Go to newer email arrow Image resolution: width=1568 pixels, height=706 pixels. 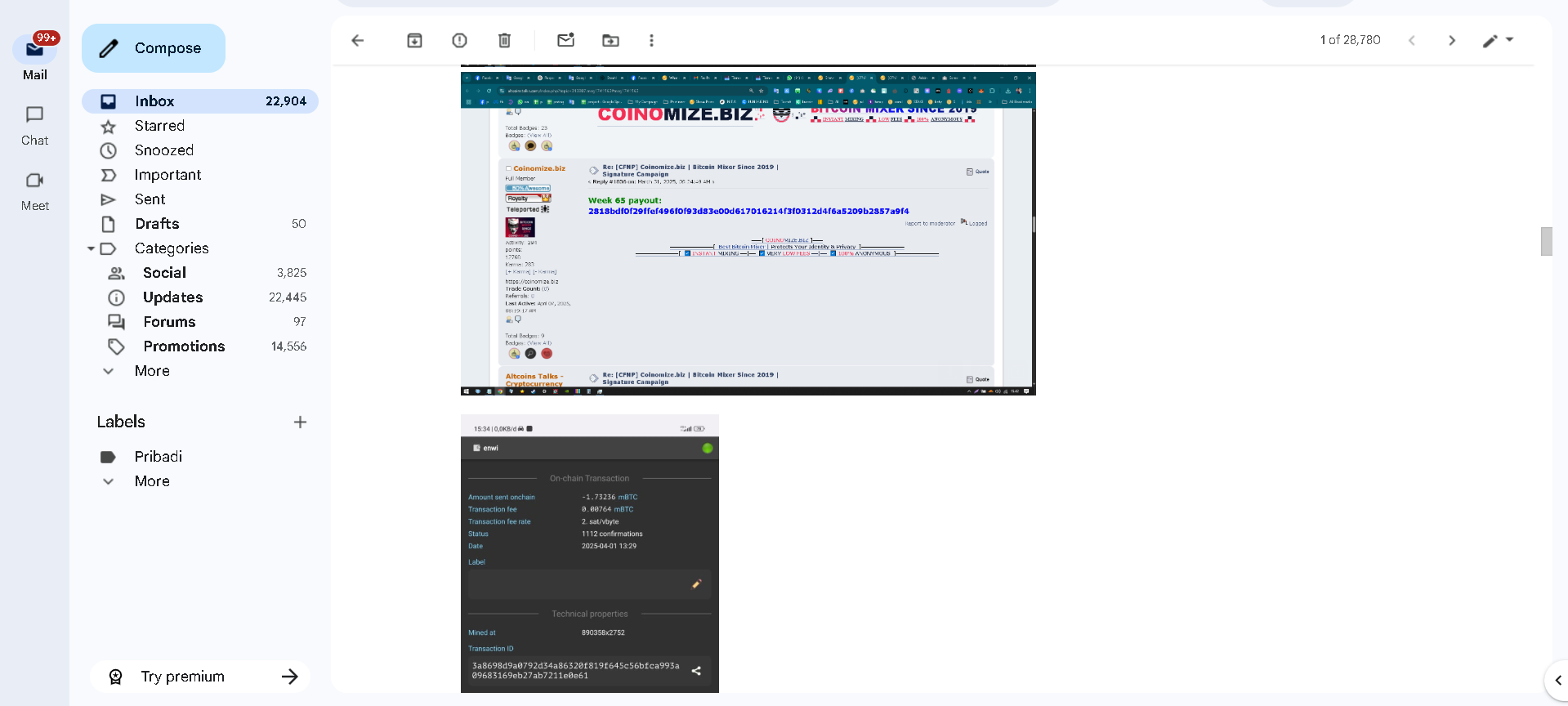pyautogui.click(x=1411, y=40)
